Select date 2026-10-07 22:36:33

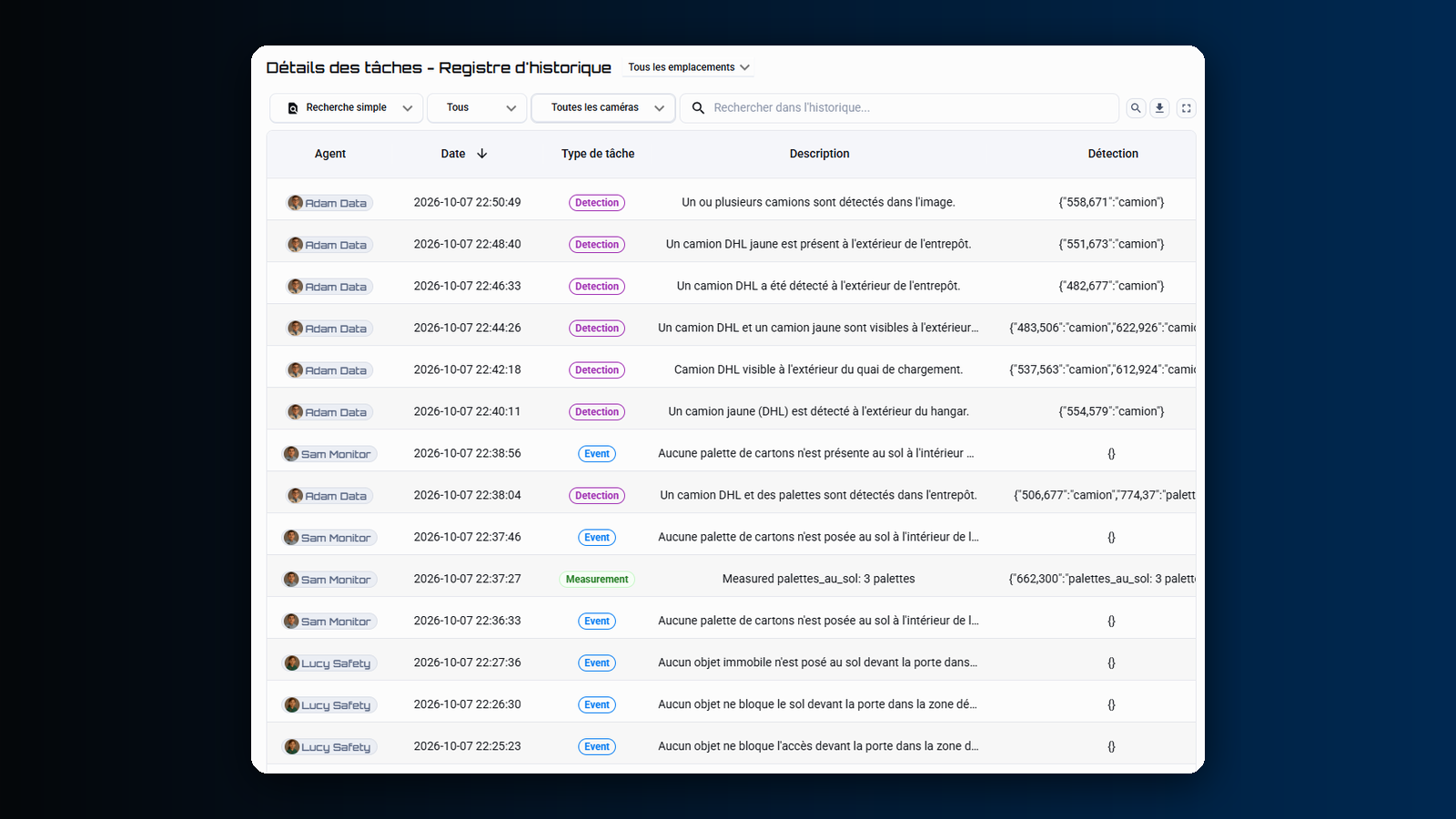pos(468,621)
